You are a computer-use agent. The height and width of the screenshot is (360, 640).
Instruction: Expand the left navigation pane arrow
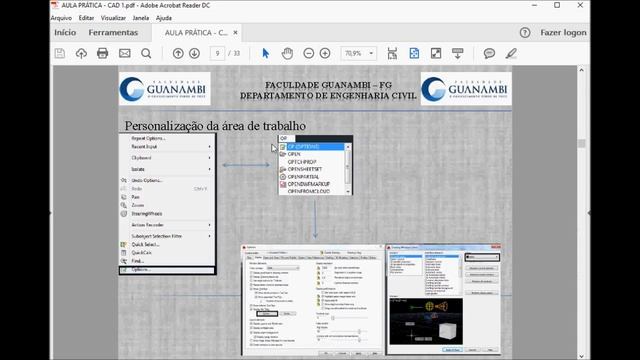coord(51,213)
